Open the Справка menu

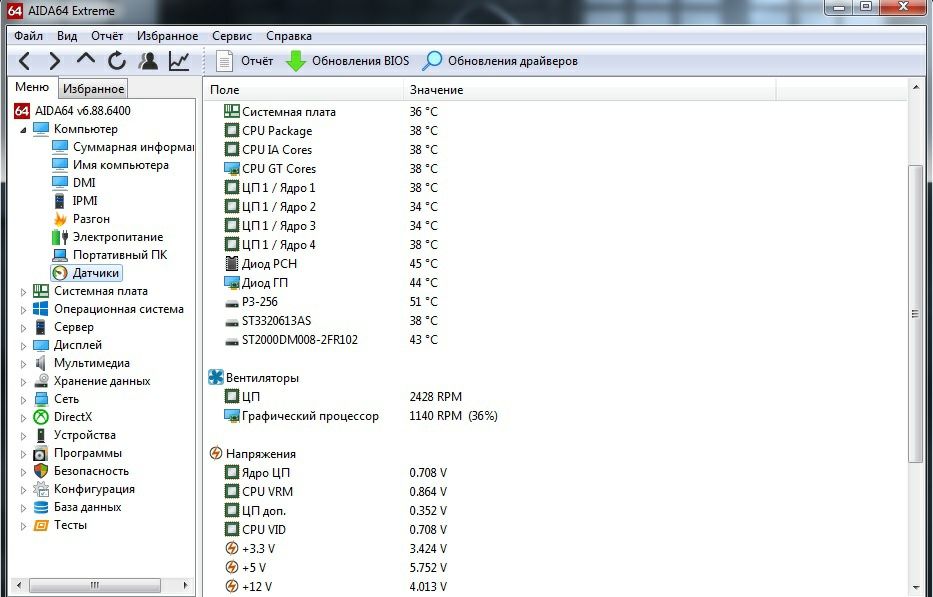pos(289,36)
